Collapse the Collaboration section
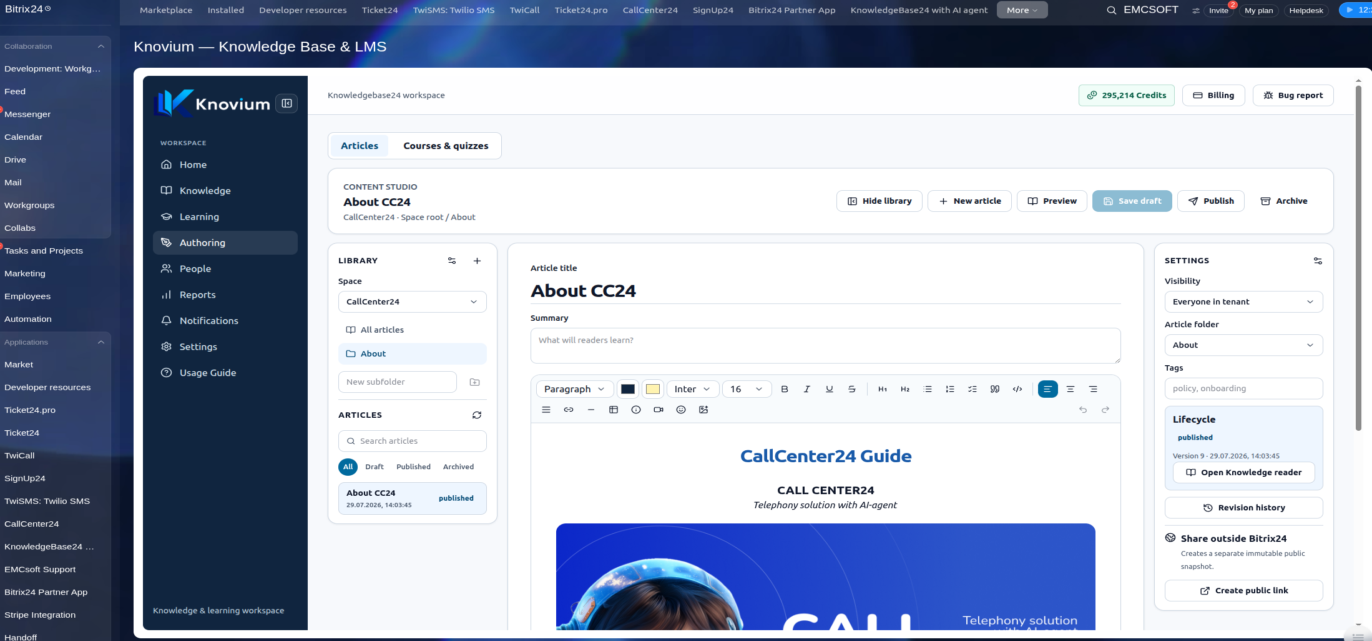The height and width of the screenshot is (641, 1372). point(100,46)
